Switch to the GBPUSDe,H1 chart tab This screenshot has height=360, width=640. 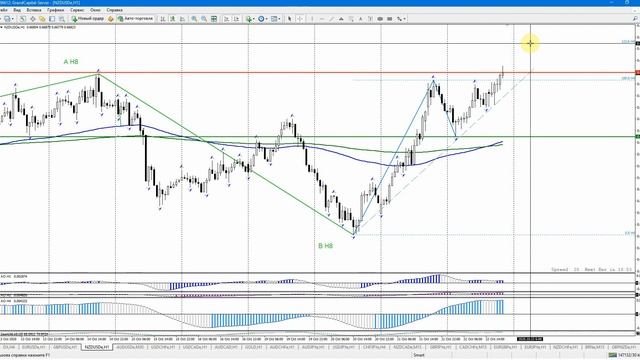(65, 347)
